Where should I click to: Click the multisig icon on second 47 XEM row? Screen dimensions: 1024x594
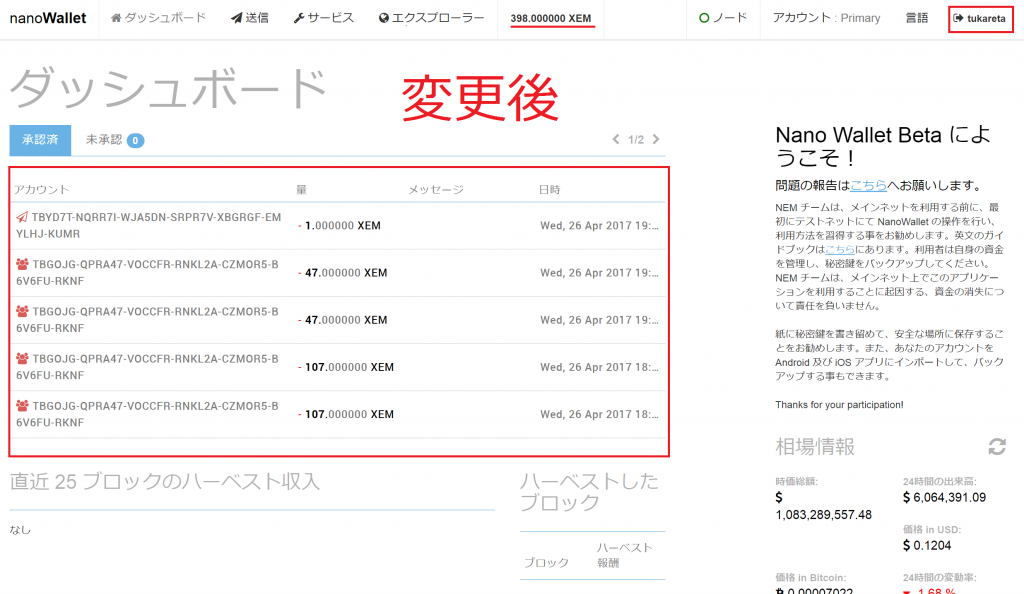[x=22, y=311]
